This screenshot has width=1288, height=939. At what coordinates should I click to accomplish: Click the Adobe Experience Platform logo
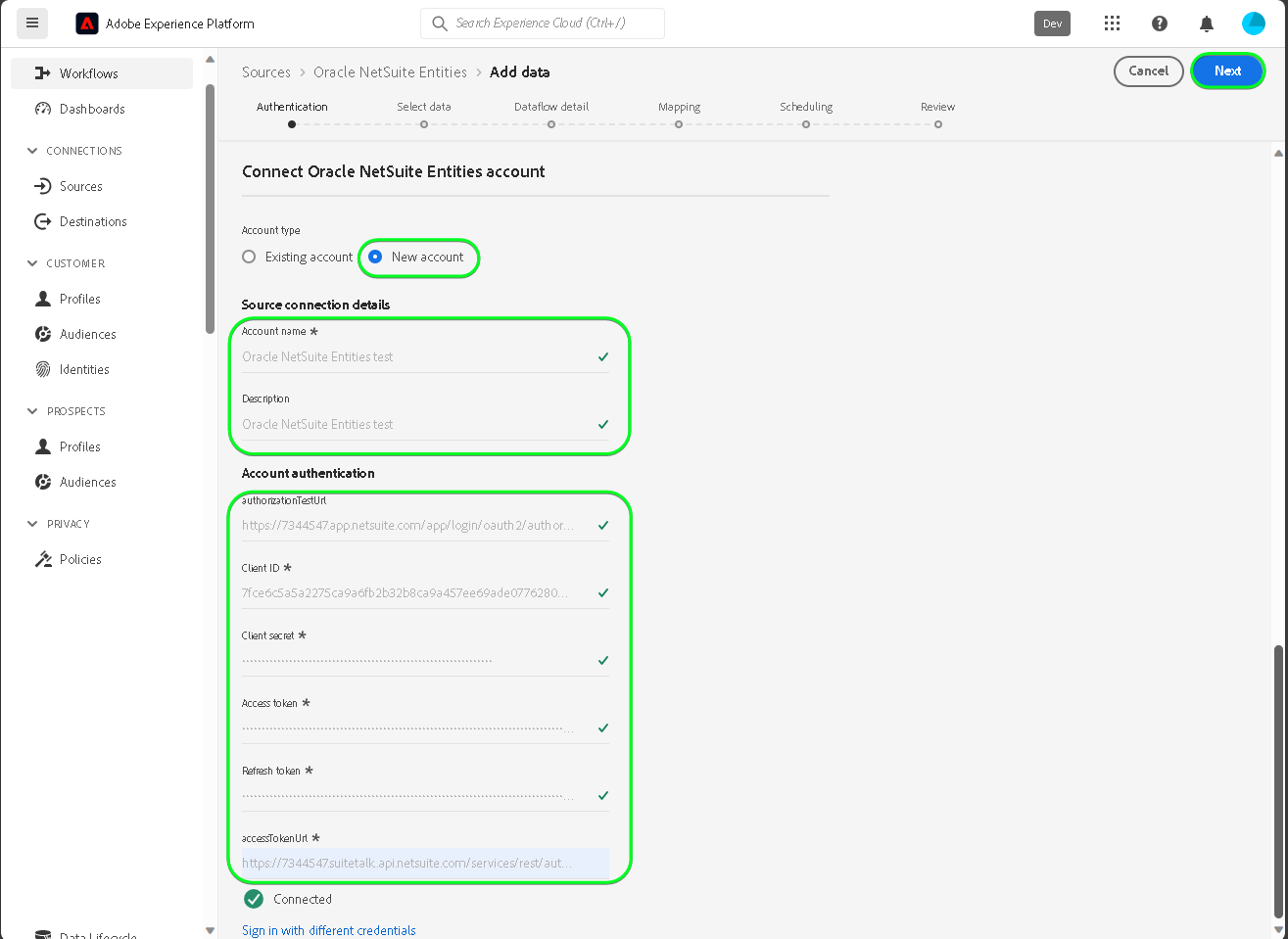coord(87,23)
